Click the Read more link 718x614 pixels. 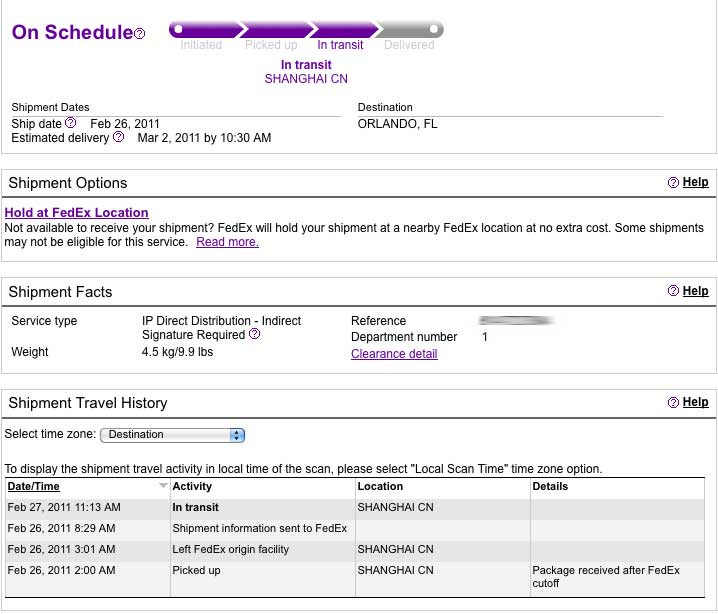click(227, 242)
